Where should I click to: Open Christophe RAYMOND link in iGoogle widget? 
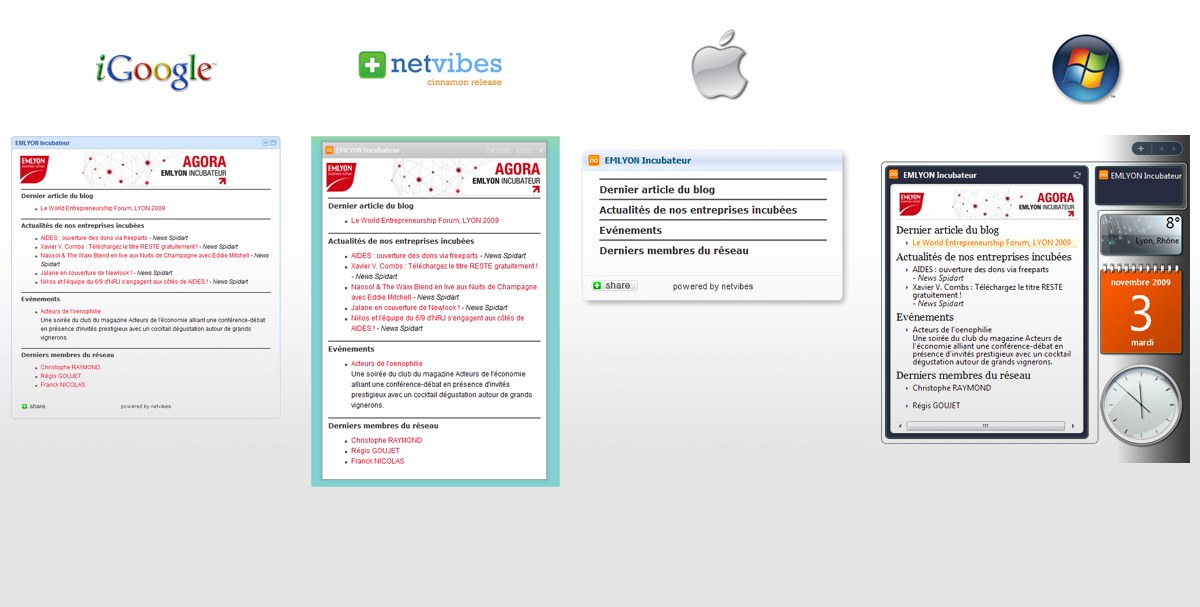click(70, 367)
